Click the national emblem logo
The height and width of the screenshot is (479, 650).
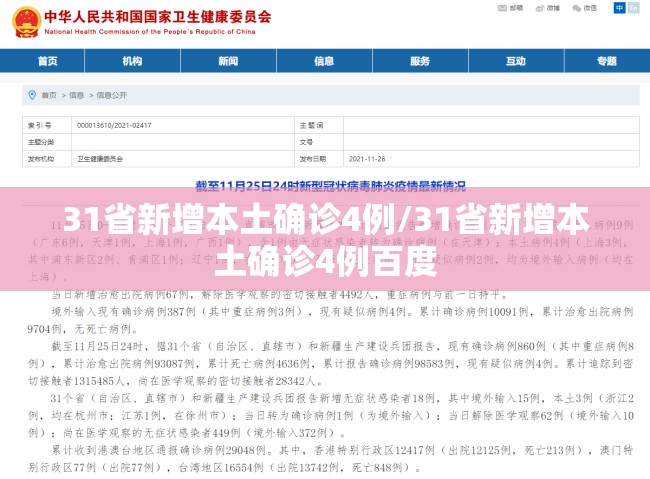(27, 22)
